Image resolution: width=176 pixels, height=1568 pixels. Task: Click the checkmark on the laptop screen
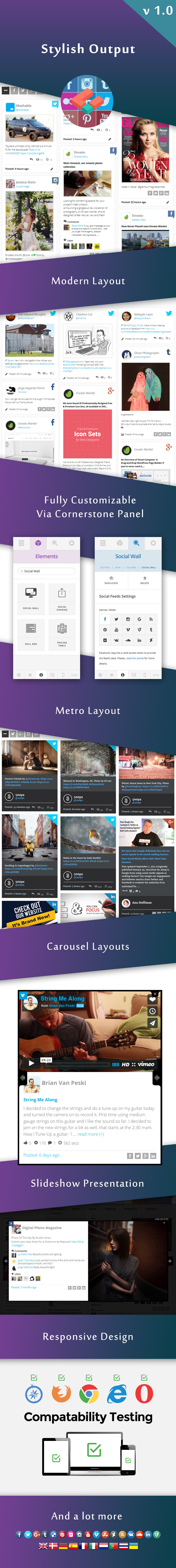(x=94, y=1449)
